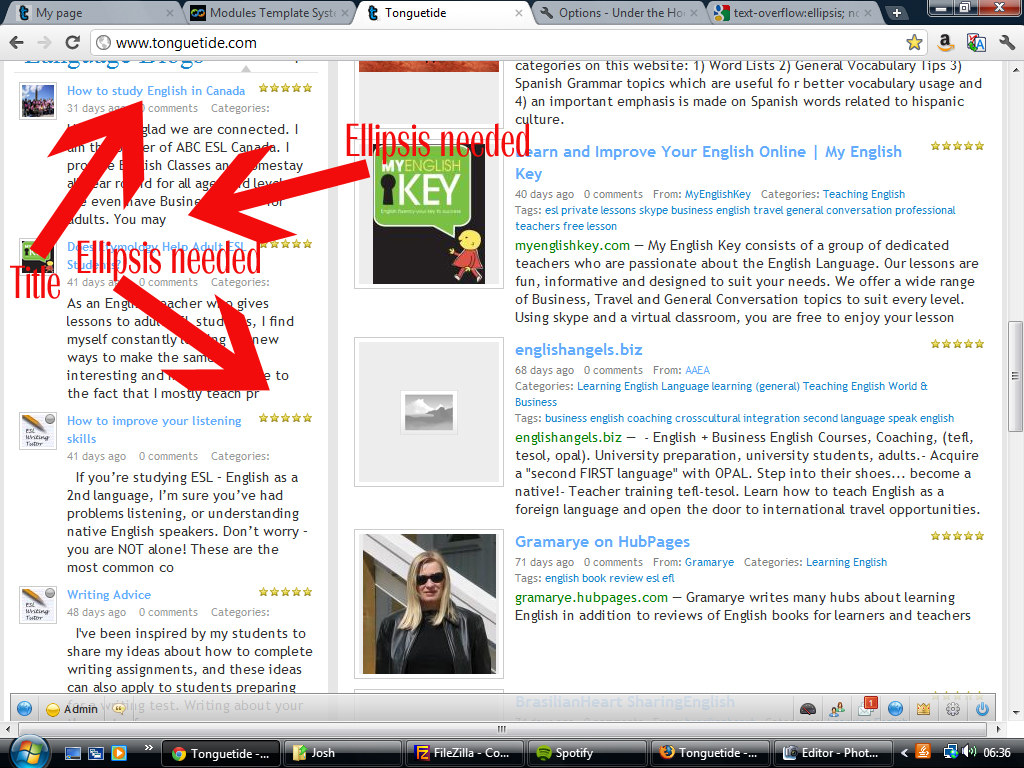The height and width of the screenshot is (768, 1024).
Task: Open the Admin status menu in site toolbar
Action: [x=72, y=709]
